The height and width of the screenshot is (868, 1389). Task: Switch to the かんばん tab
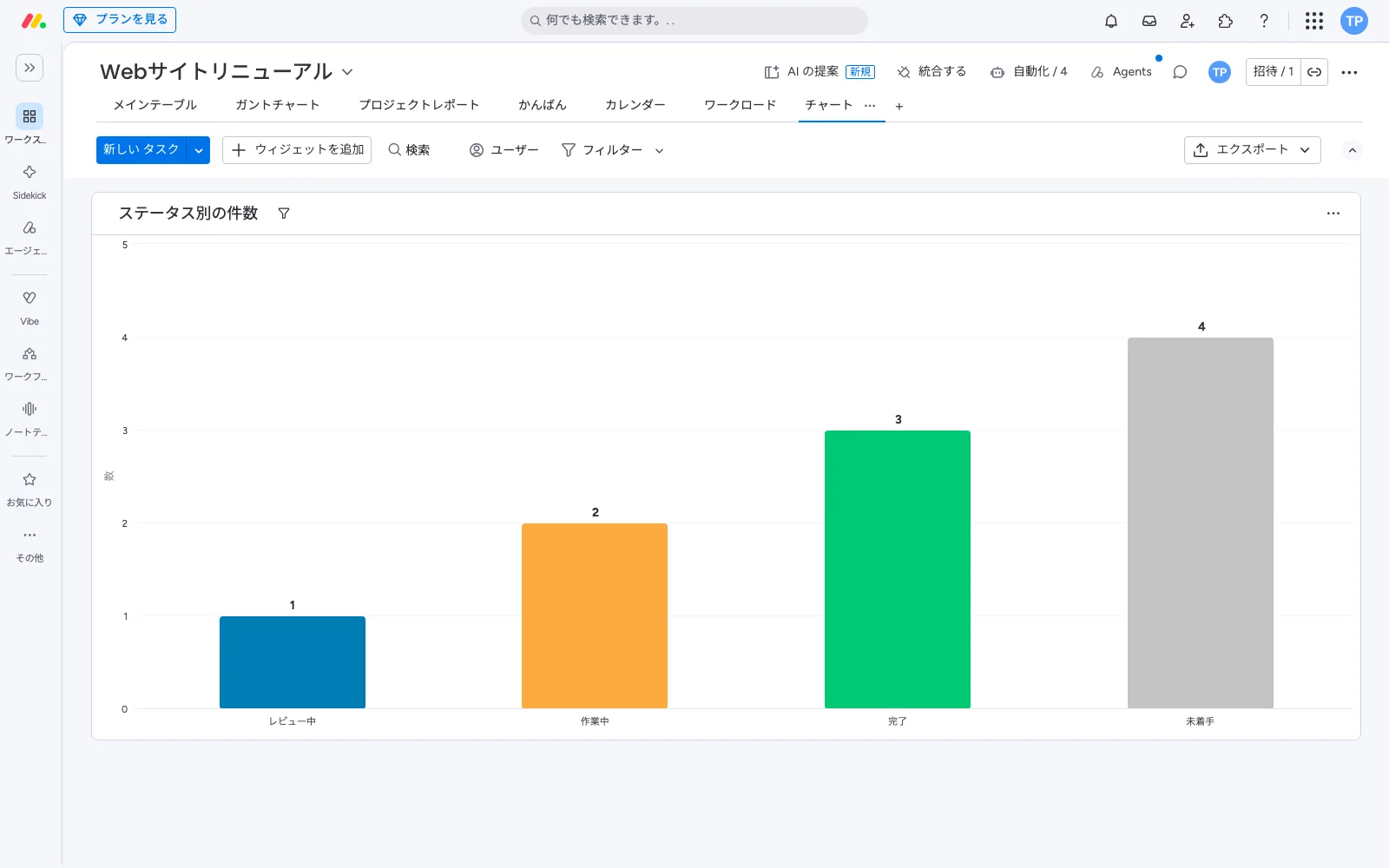[x=543, y=105]
